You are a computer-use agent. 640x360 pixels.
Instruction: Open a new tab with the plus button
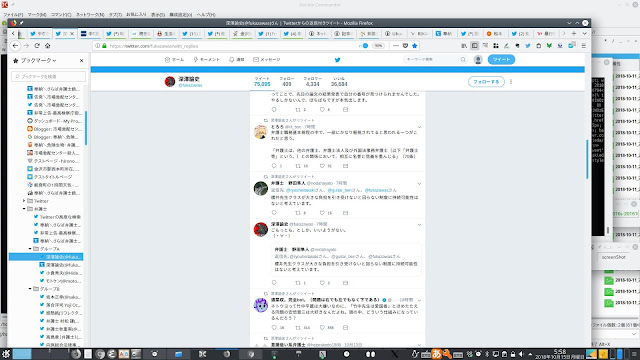click(574, 33)
